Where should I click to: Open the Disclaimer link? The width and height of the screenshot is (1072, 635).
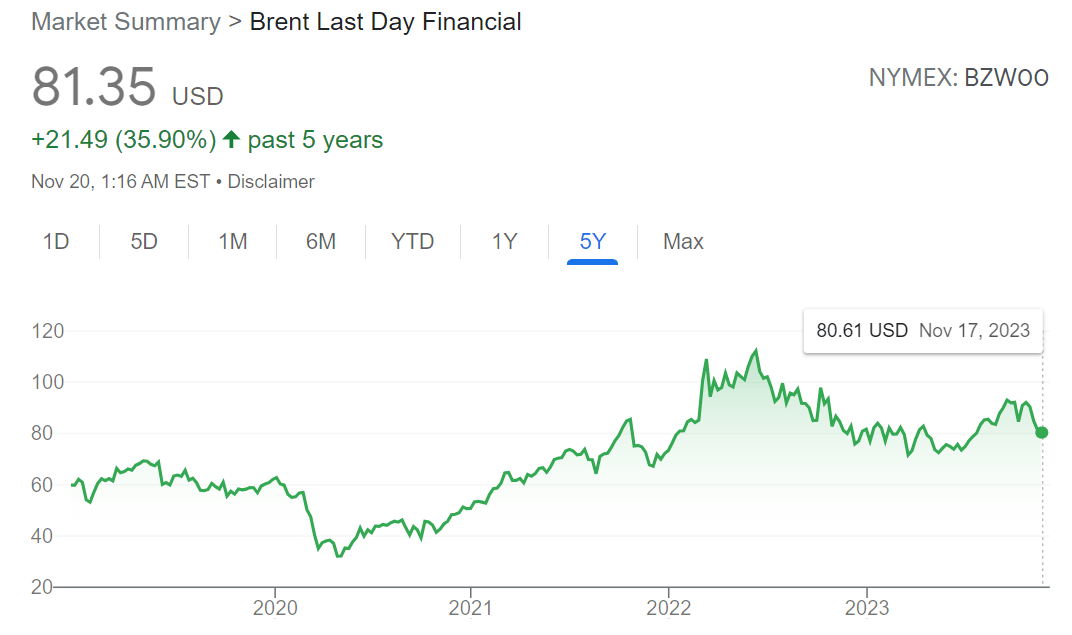[271, 182]
